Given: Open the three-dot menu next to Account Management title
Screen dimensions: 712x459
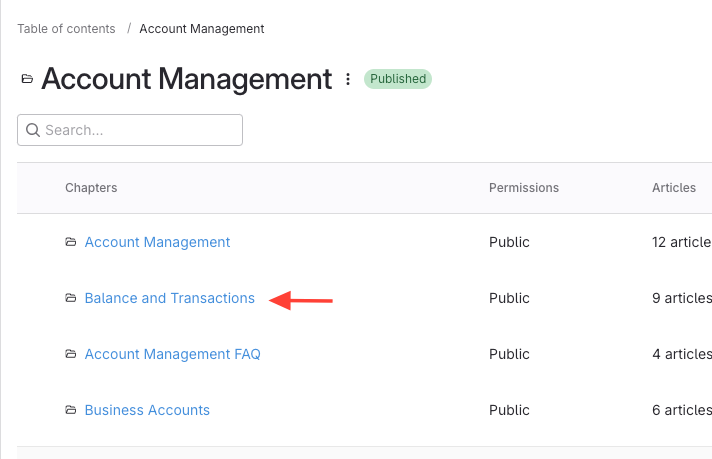Looking at the screenshot, I should tap(348, 79).
